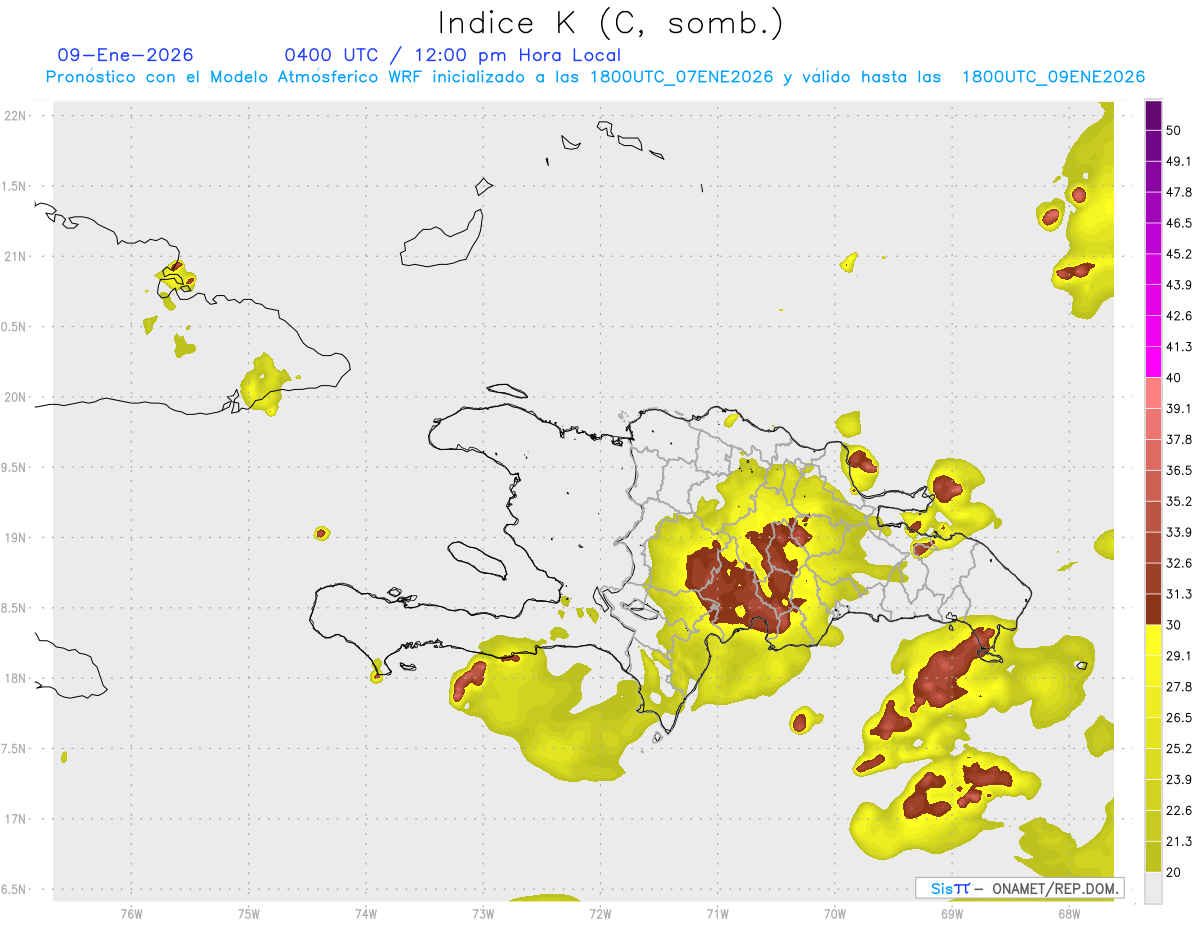The width and height of the screenshot is (1200, 927).
Task: Click the legend value "35.2"
Action: pyautogui.click(x=1179, y=501)
